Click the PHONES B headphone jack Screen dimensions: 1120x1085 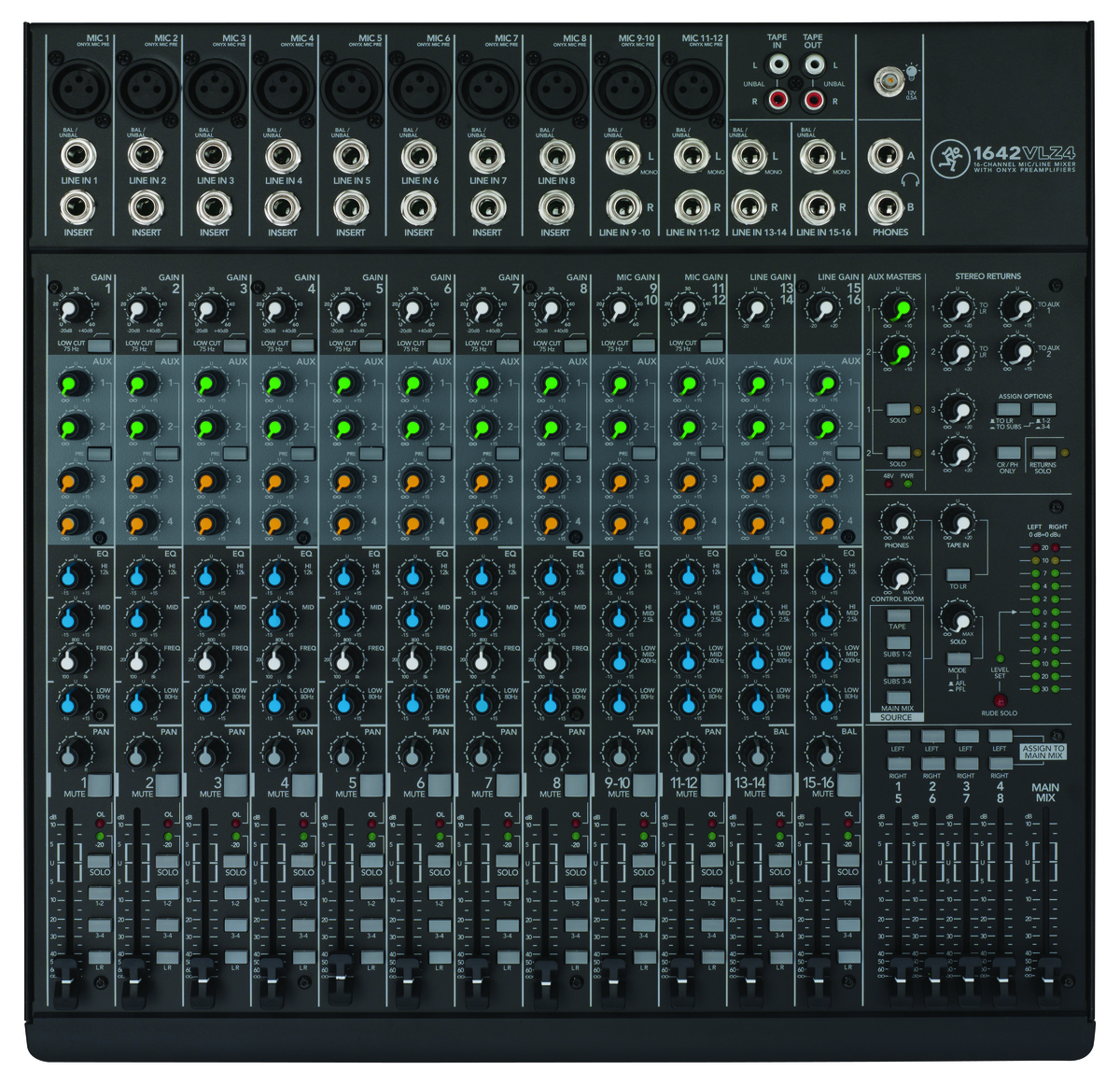point(884,207)
